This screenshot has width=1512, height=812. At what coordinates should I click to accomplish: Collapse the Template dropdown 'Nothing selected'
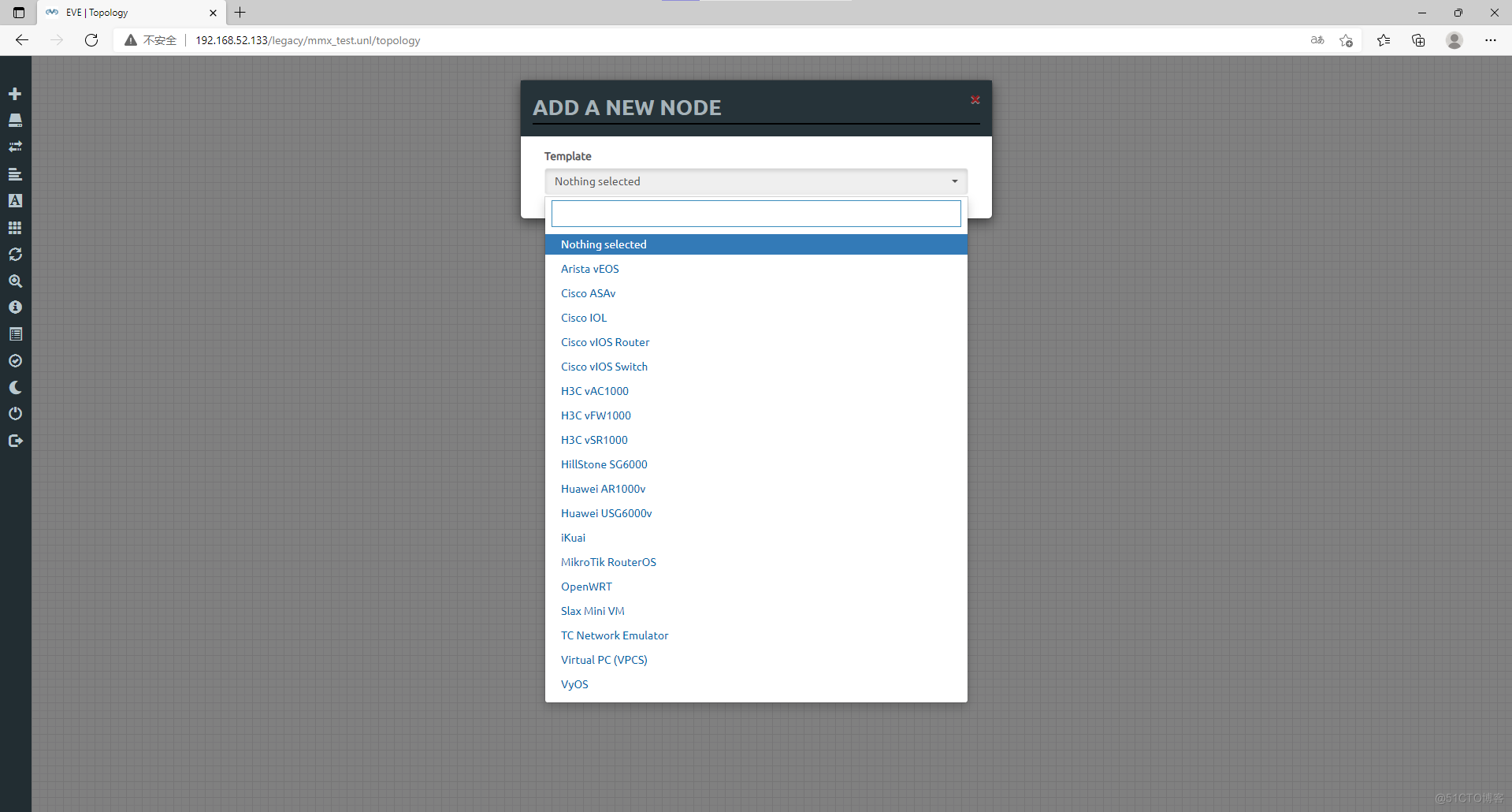[756, 181]
